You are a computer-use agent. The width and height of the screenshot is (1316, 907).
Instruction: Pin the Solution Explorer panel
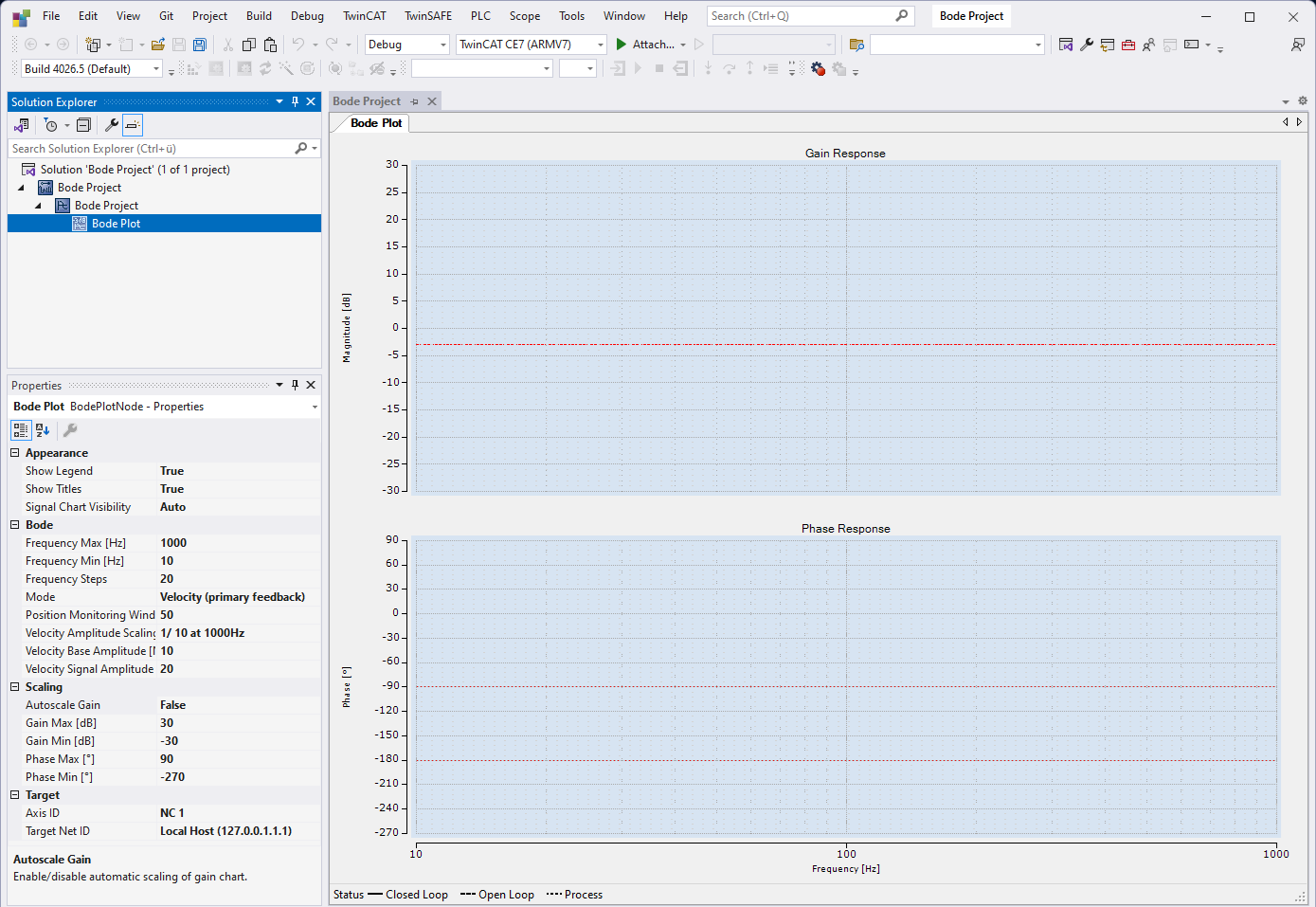pyautogui.click(x=295, y=101)
